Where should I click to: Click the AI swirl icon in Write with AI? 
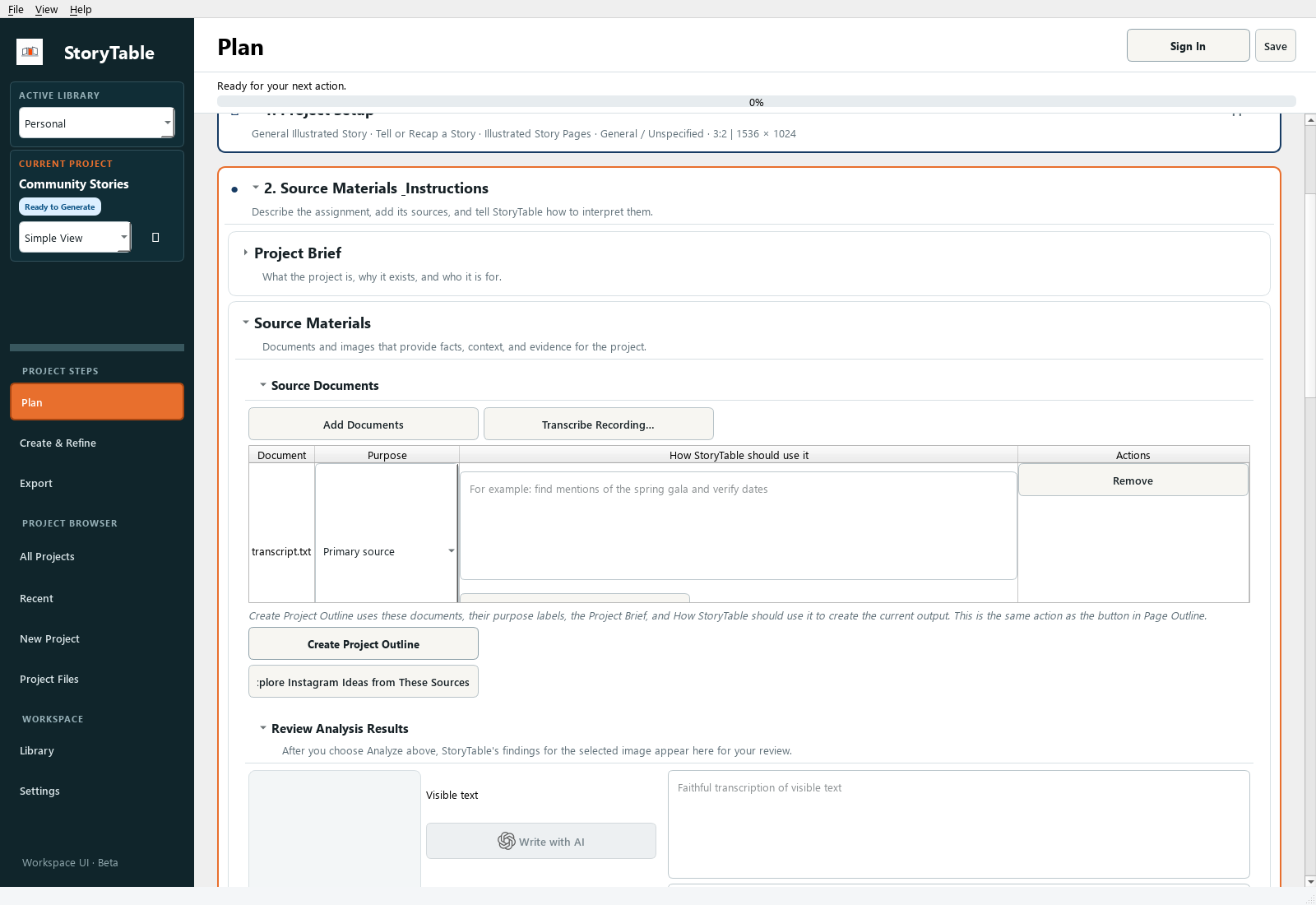[x=507, y=841]
